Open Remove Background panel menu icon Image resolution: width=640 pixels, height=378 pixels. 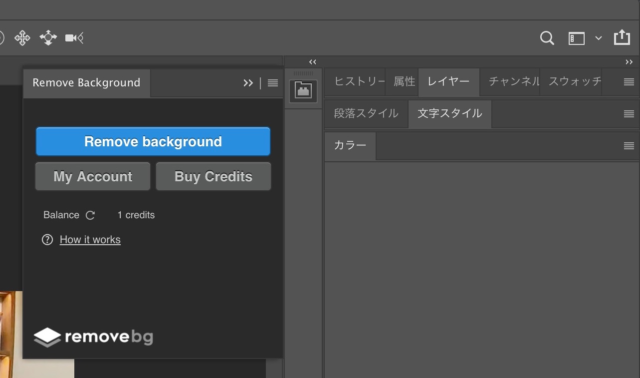coord(273,83)
